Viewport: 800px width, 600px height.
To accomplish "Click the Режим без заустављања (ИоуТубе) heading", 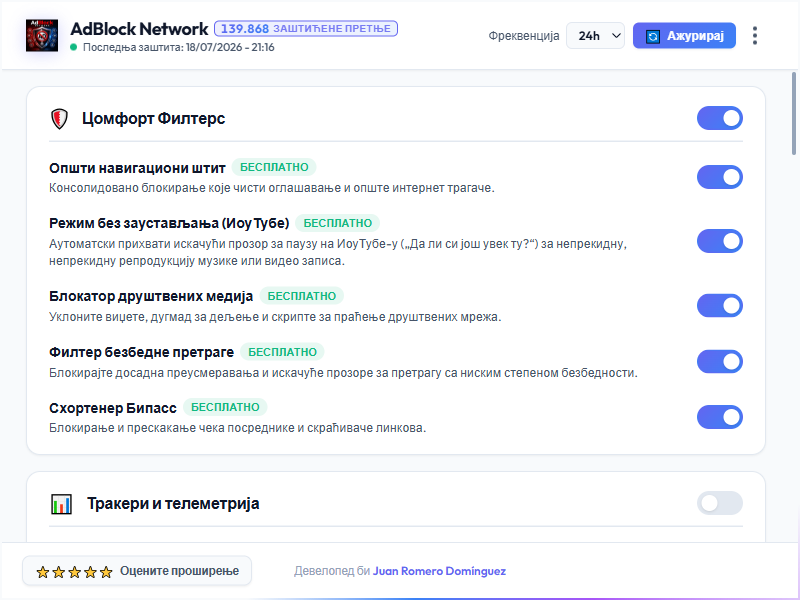I will 169,223.
